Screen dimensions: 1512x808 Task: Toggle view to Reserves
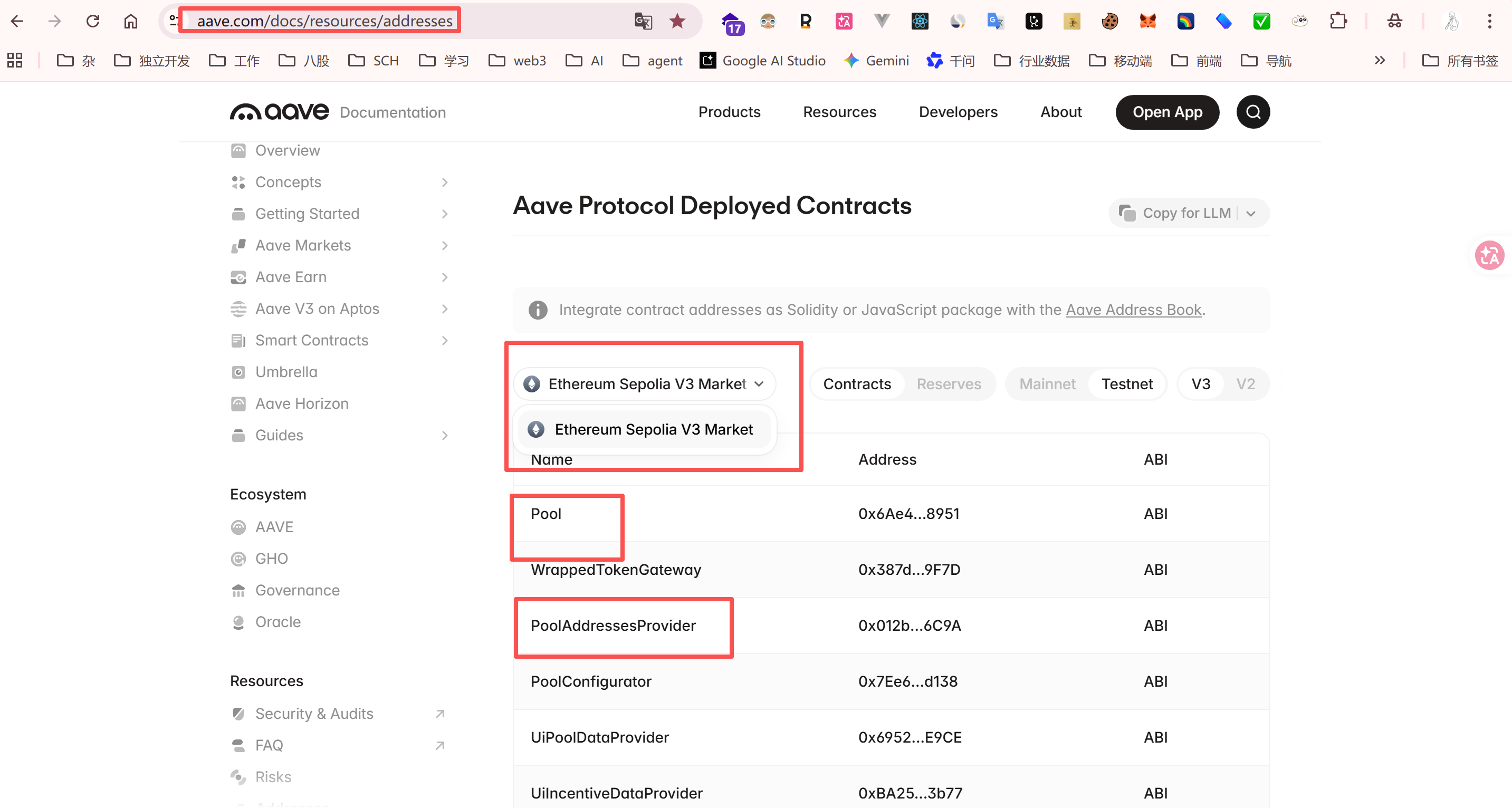[949, 384]
